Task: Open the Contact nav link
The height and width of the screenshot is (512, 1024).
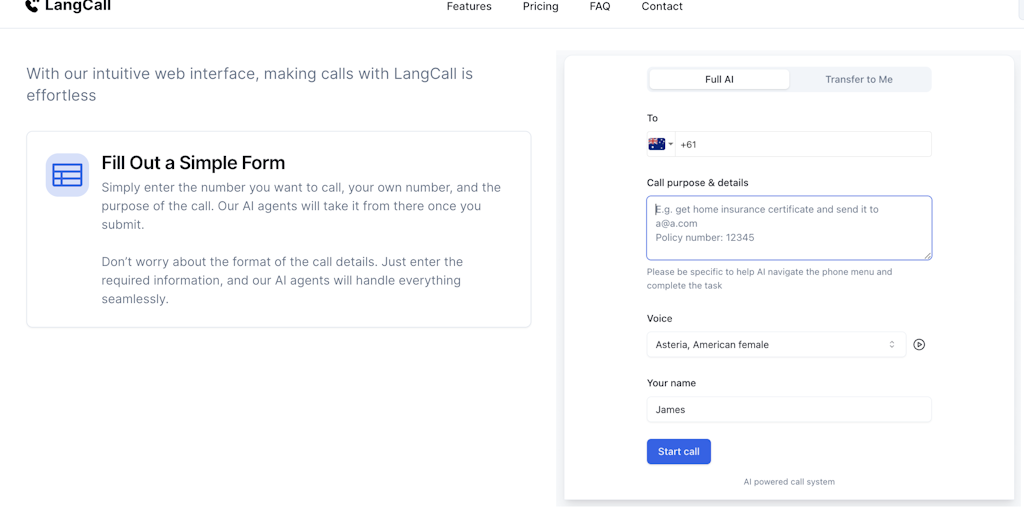Action: 662,7
